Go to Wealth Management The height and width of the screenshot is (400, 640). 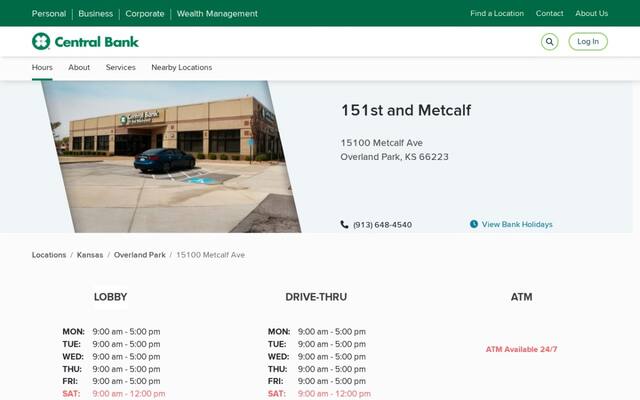pyautogui.click(x=217, y=13)
